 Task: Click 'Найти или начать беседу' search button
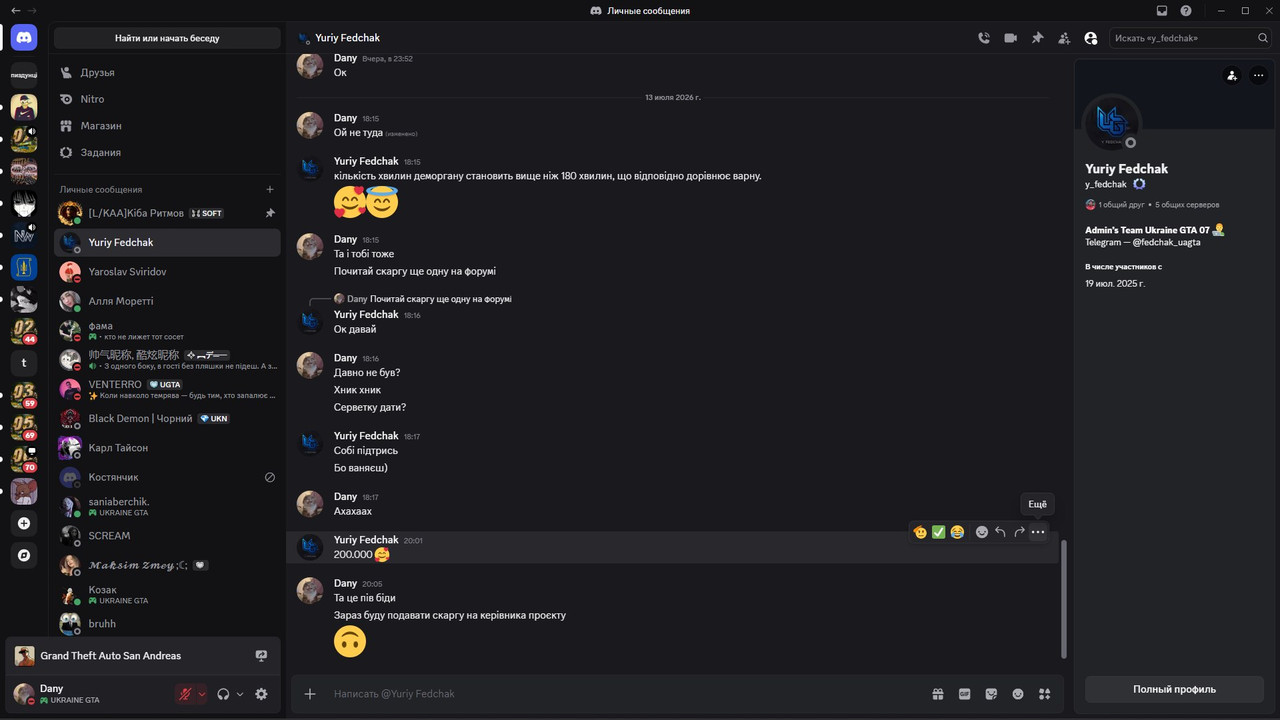167,38
